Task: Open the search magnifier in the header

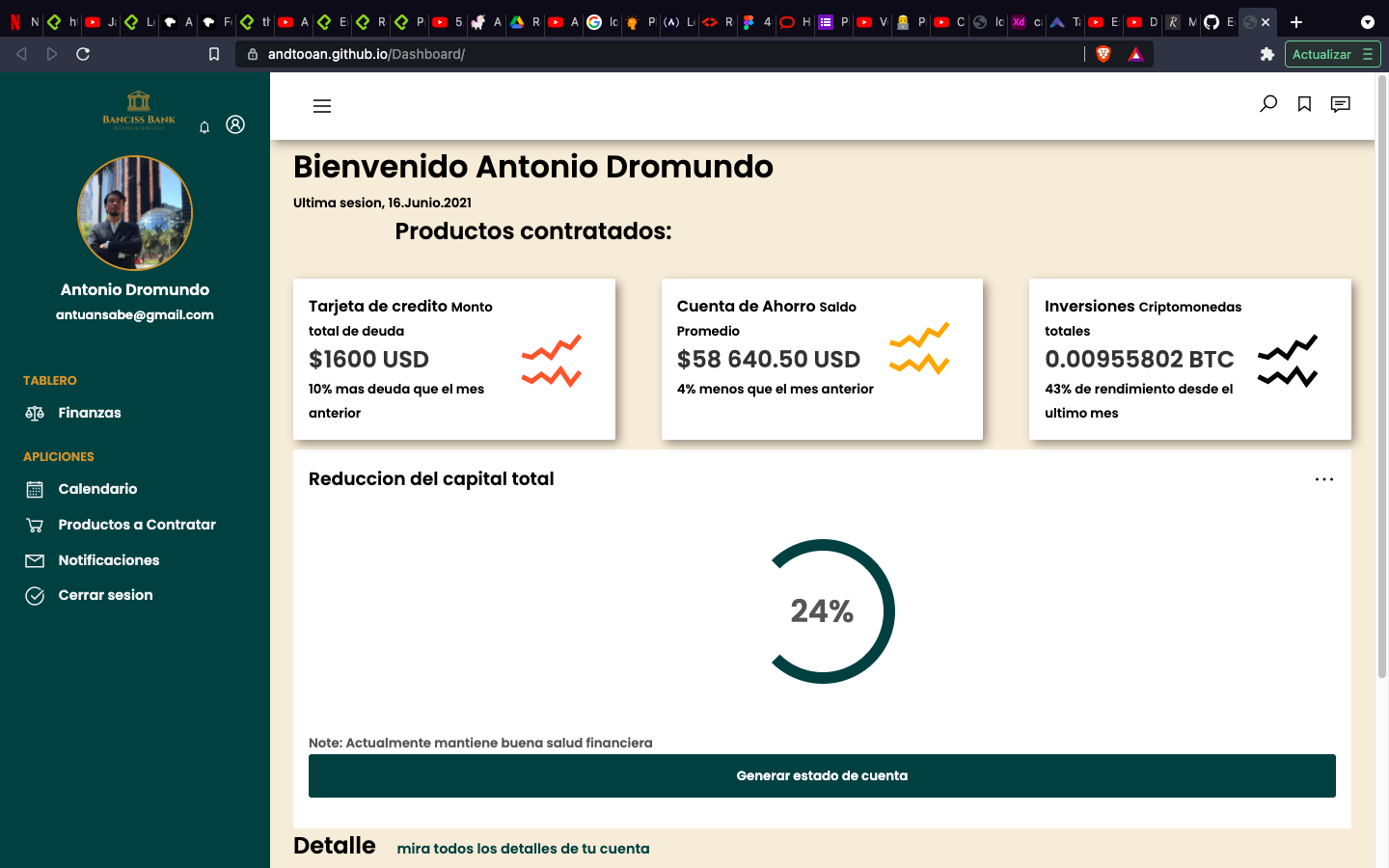Action: (1268, 104)
